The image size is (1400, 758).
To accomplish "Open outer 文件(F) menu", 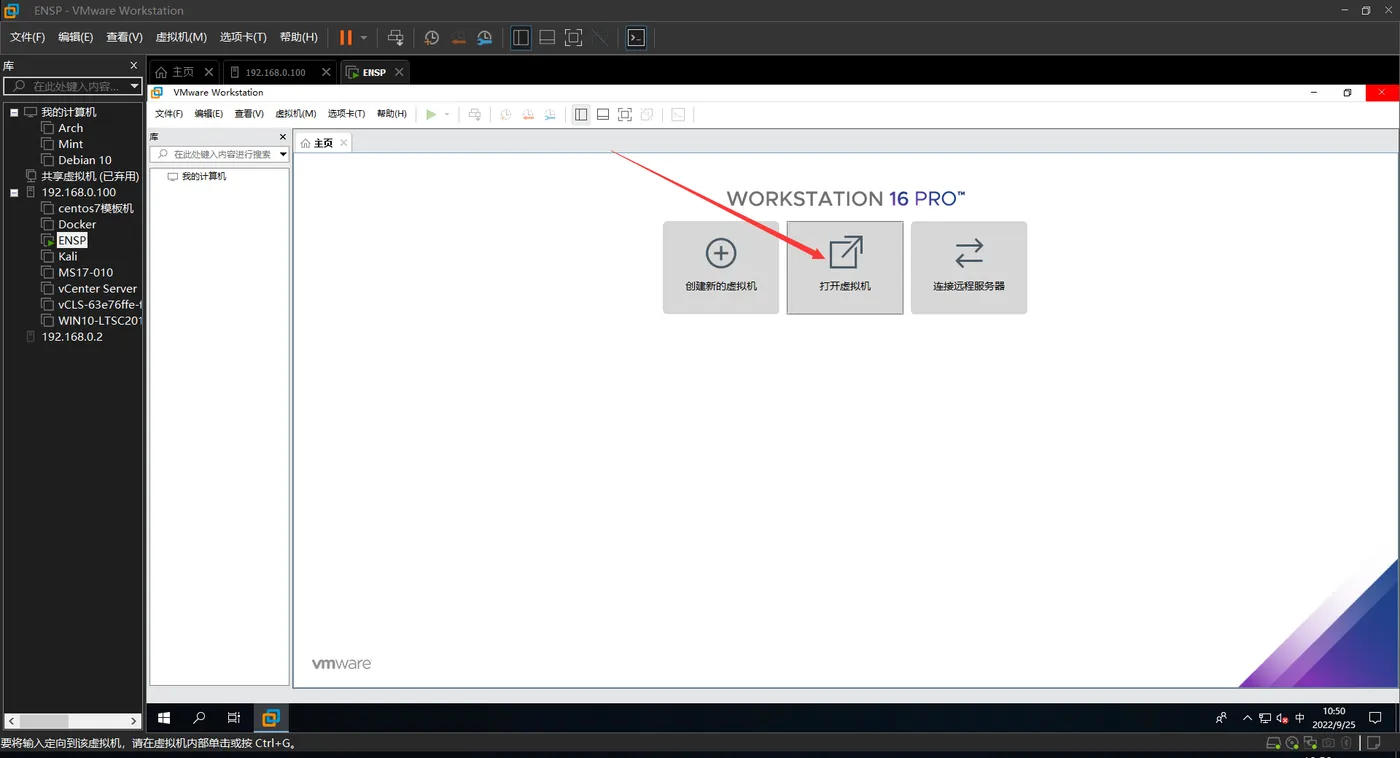I will tap(28, 37).
